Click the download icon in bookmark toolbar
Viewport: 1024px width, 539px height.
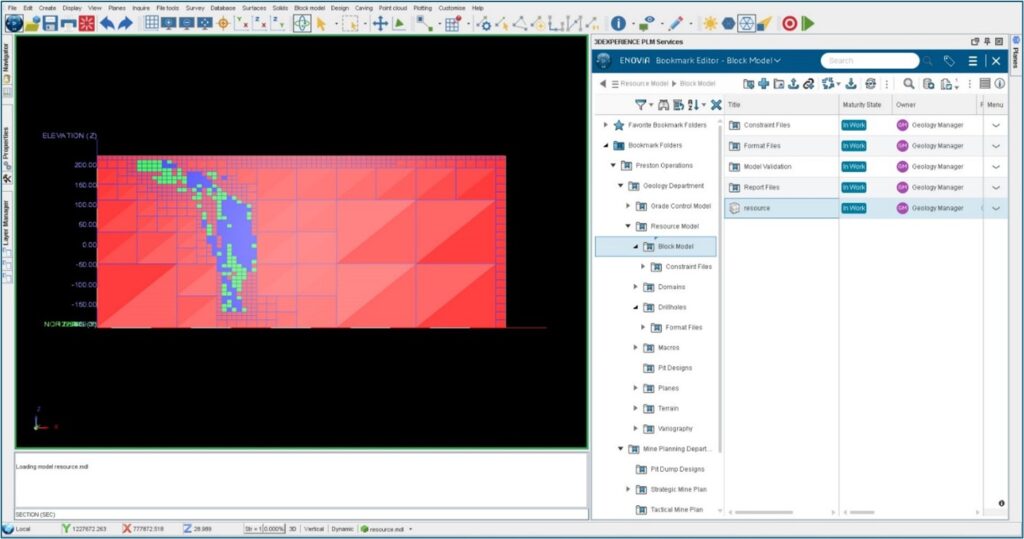click(x=850, y=84)
